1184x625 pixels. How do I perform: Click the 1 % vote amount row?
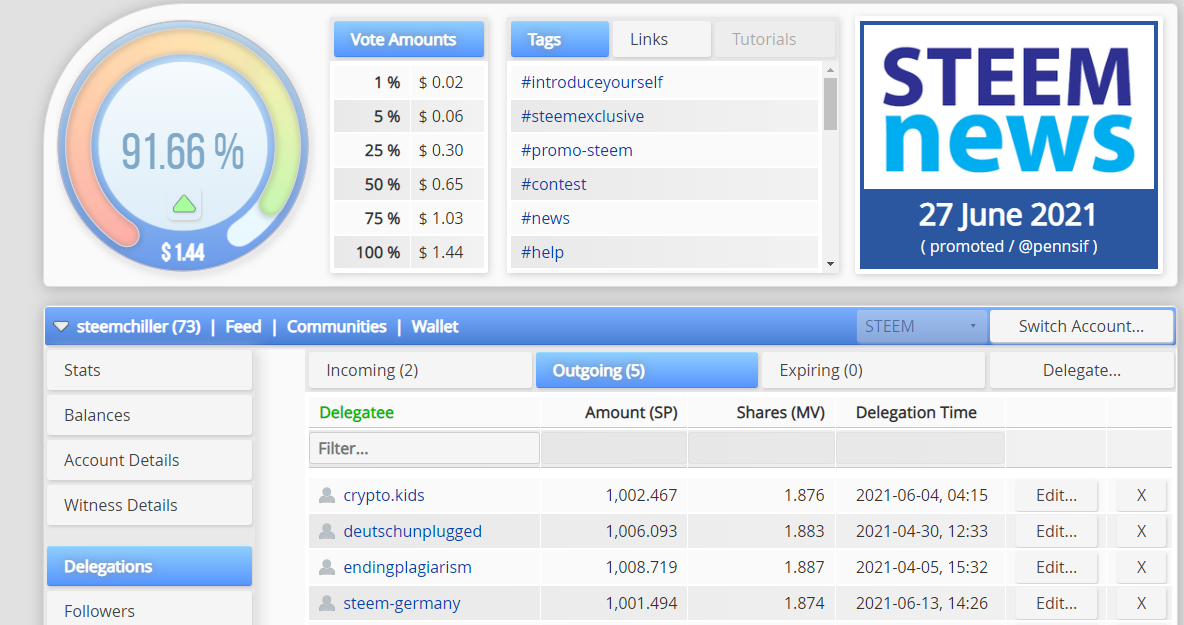click(x=409, y=82)
